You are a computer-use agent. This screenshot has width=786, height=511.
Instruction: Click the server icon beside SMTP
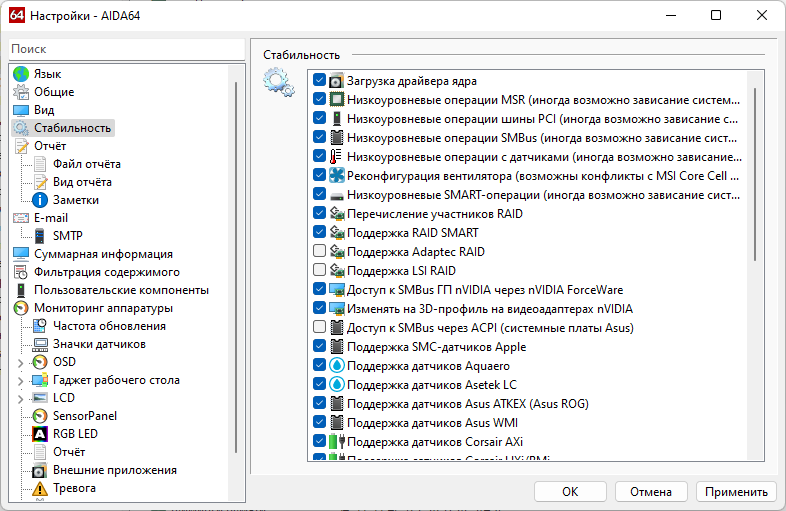click(x=40, y=236)
